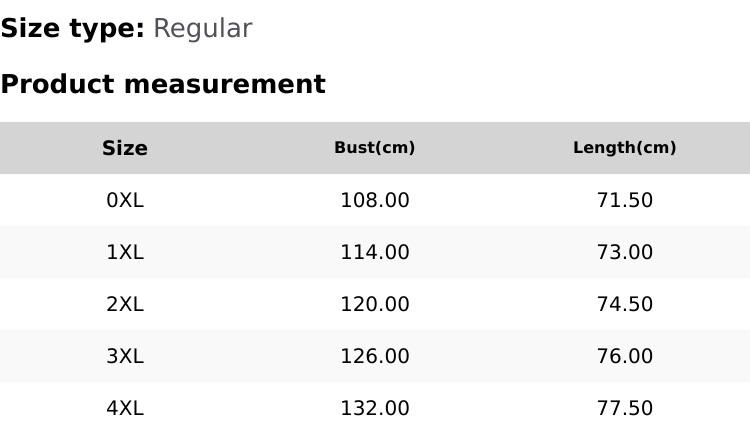Screen dimensions: 750x434
Task: Click the Product measurement heading
Action: pyautogui.click(x=163, y=84)
